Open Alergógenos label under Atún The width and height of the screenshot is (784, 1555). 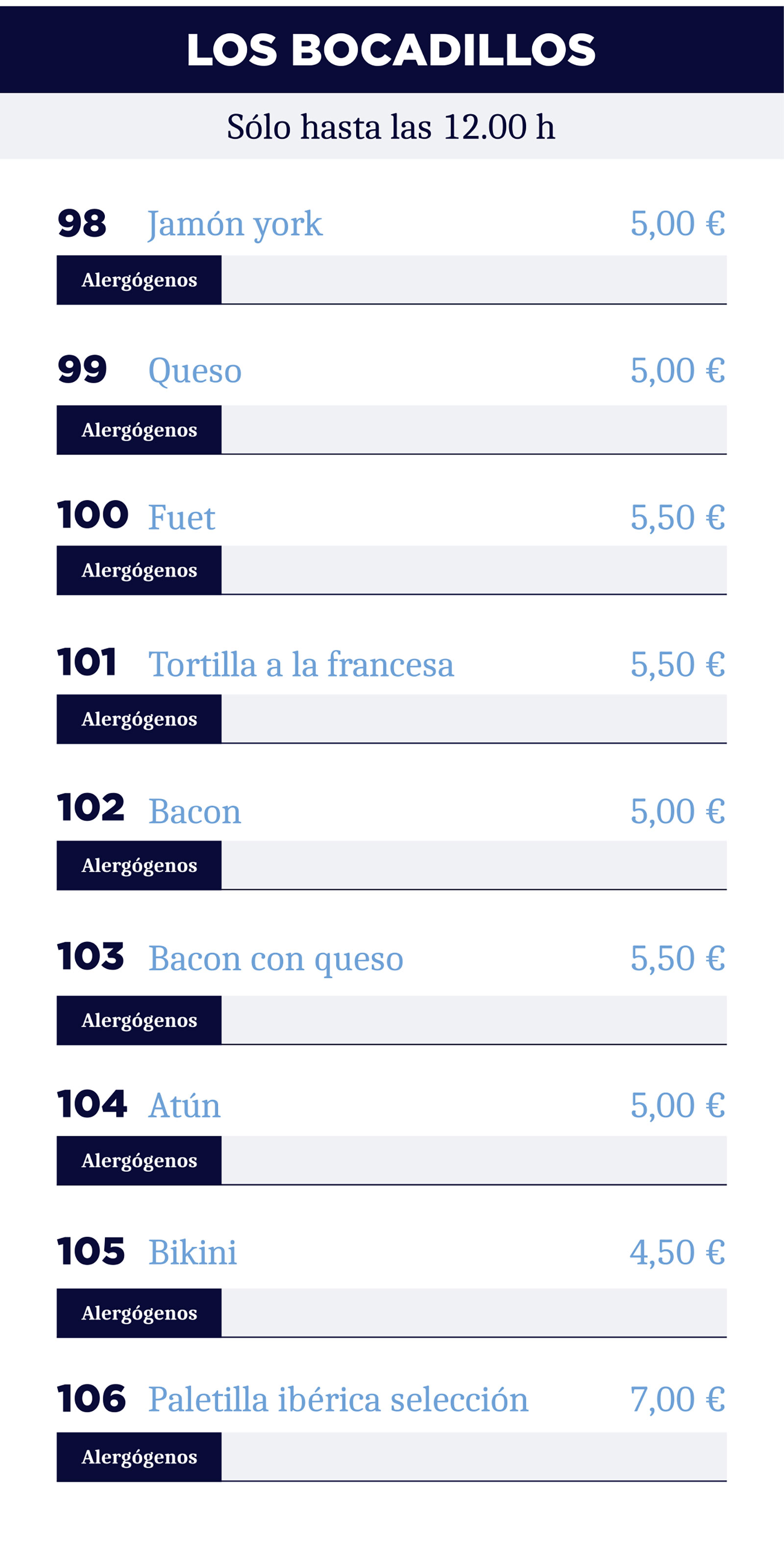point(139,1160)
